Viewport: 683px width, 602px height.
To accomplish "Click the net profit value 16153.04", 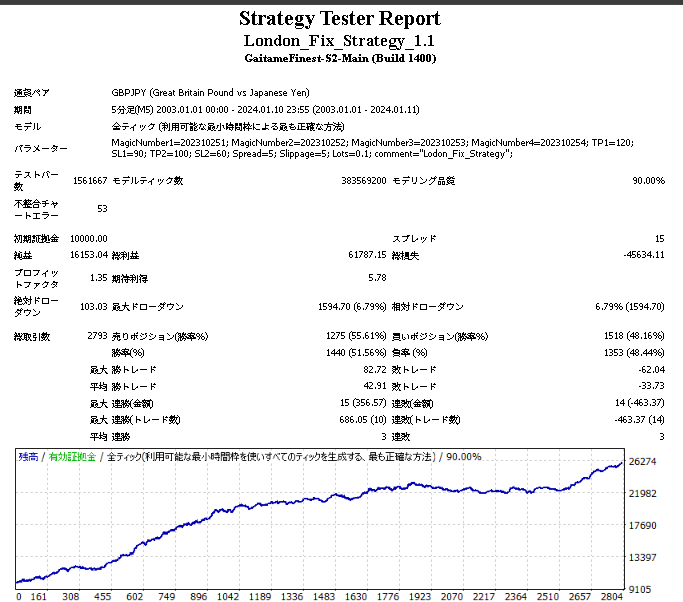I will (87, 256).
